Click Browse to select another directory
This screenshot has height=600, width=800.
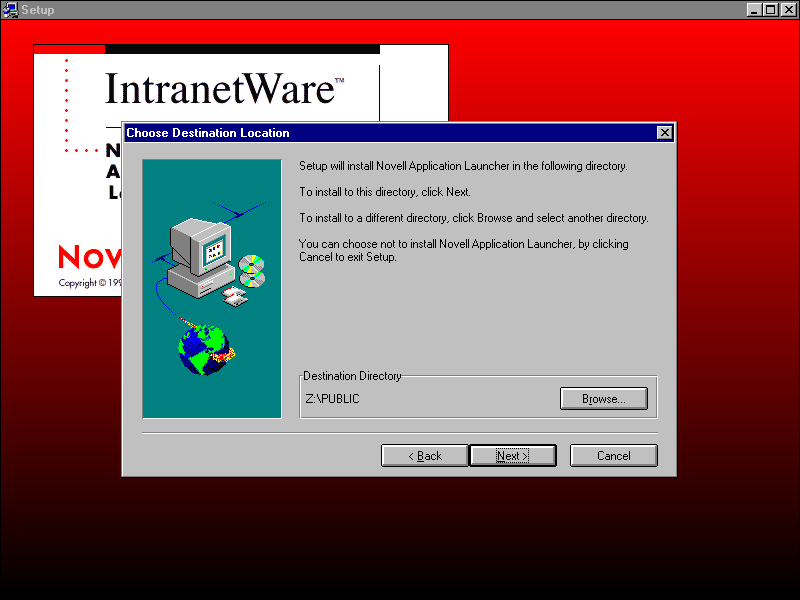604,398
